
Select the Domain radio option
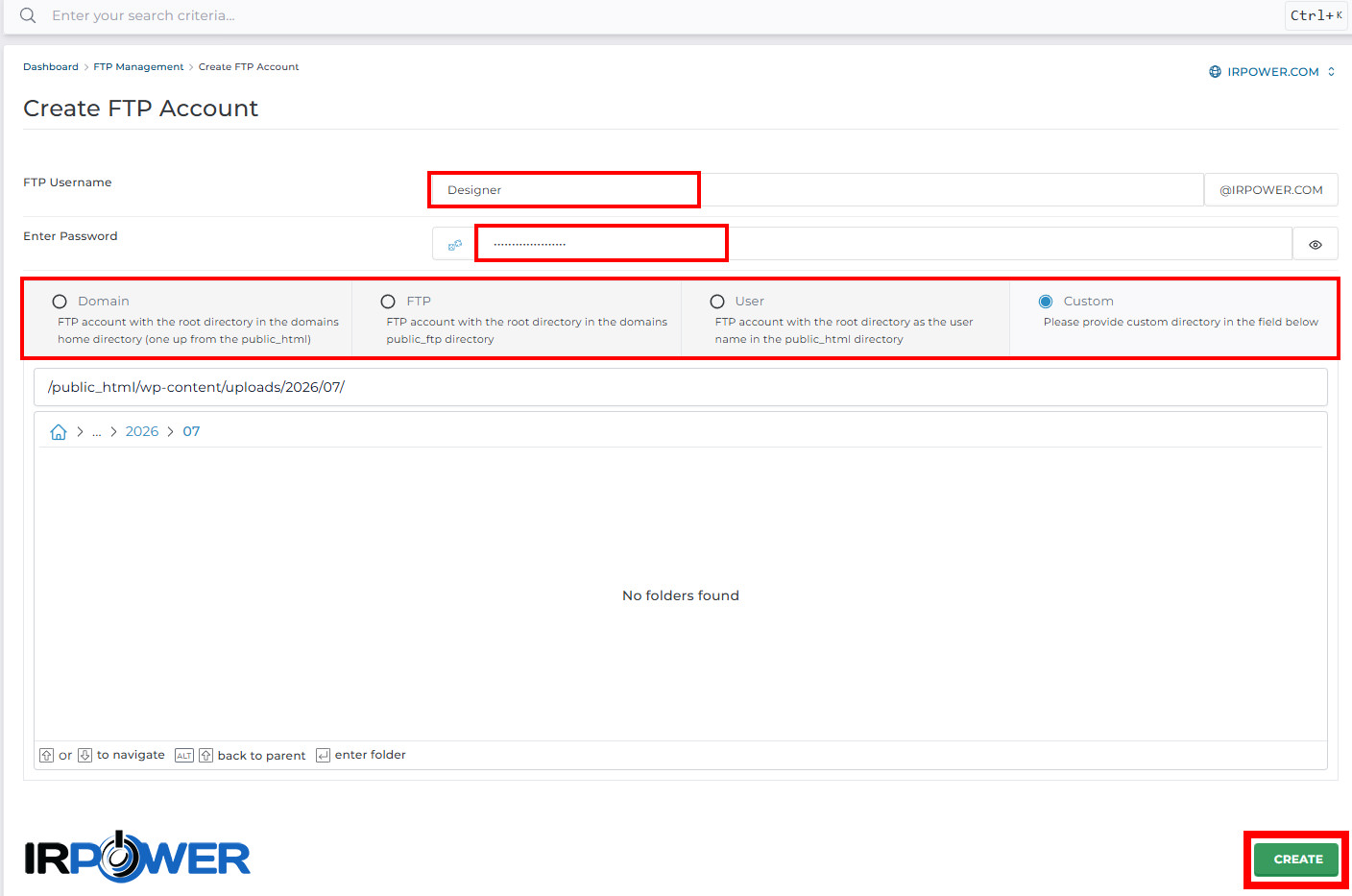(x=60, y=302)
